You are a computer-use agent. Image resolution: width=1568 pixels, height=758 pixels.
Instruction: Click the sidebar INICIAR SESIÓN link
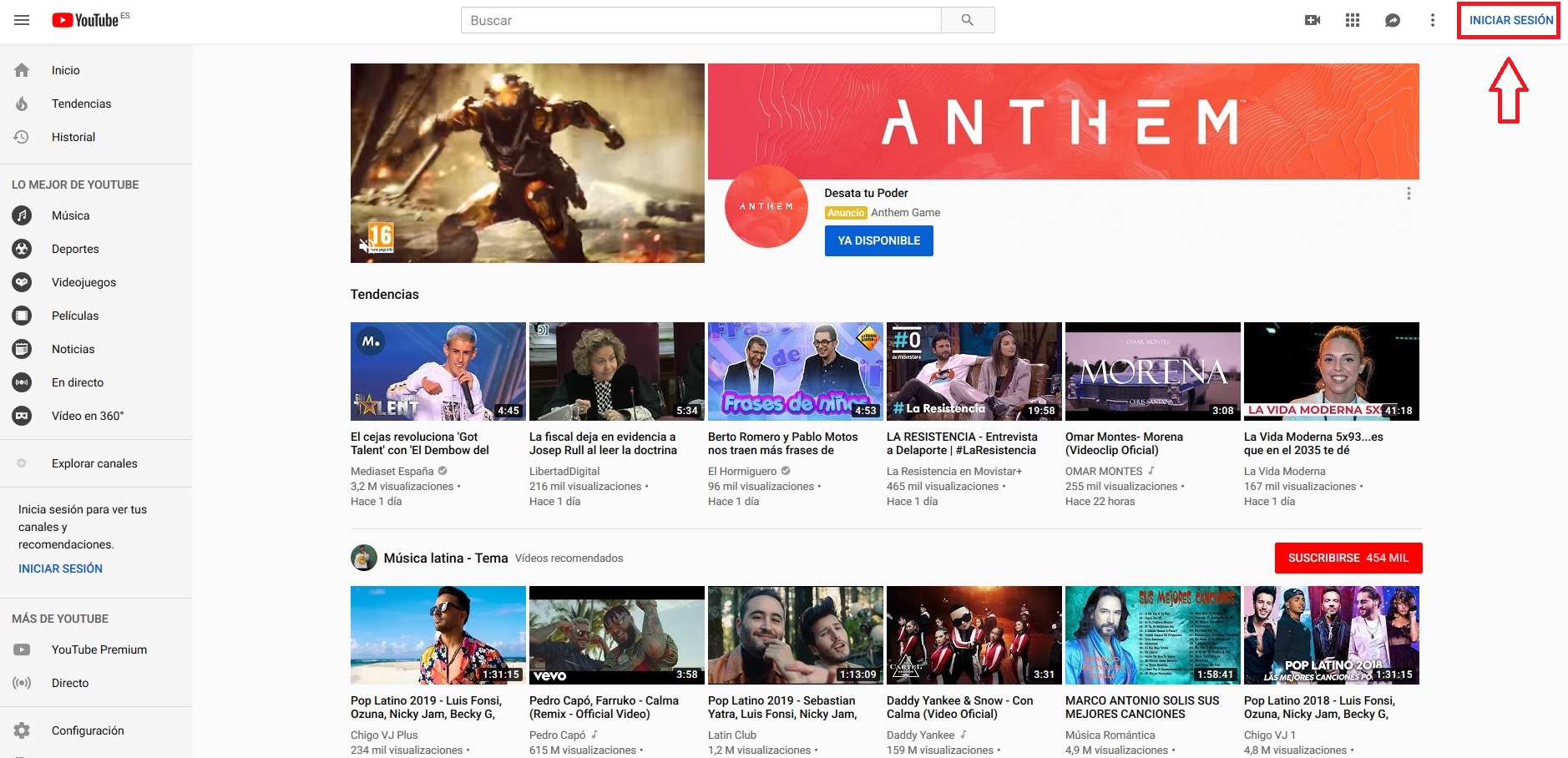pos(60,568)
